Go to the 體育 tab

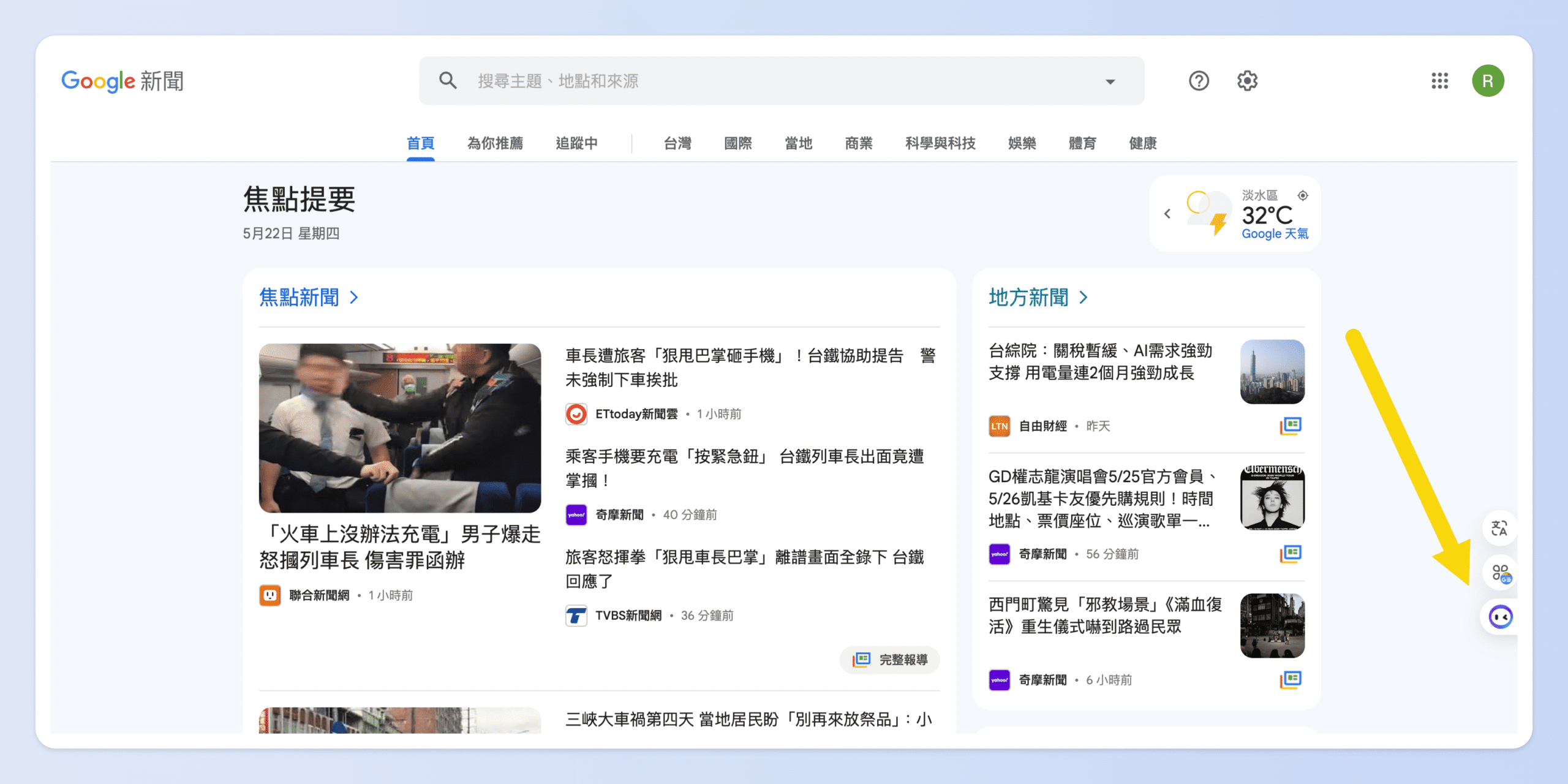[x=1082, y=143]
